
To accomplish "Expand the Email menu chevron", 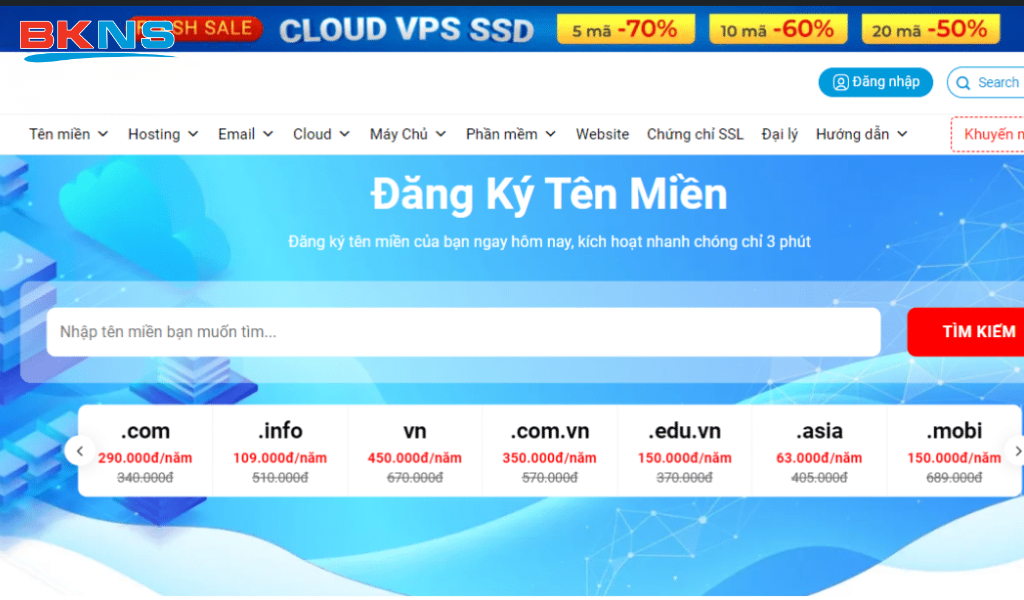I will click(268, 134).
